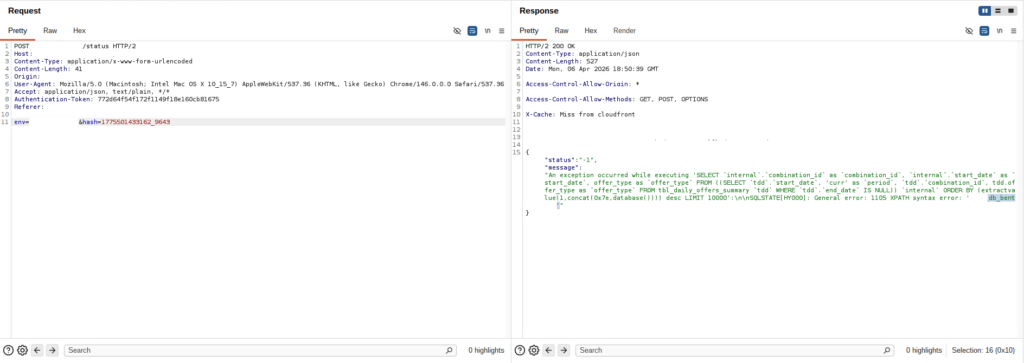Toggle line wrap icon in Request panel
The image size is (1024, 363).
[472, 31]
